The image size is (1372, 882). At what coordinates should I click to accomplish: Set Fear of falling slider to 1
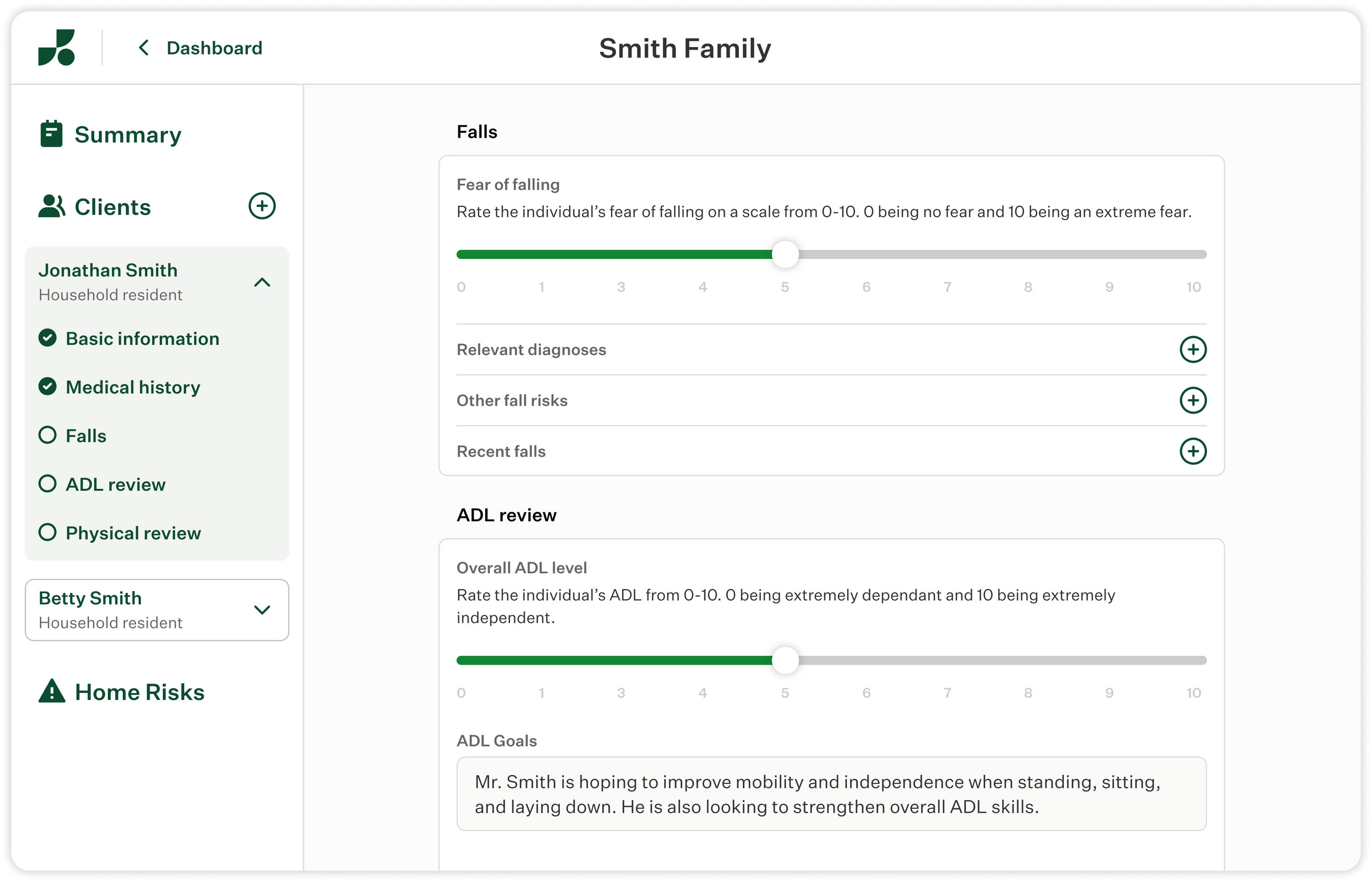(541, 254)
